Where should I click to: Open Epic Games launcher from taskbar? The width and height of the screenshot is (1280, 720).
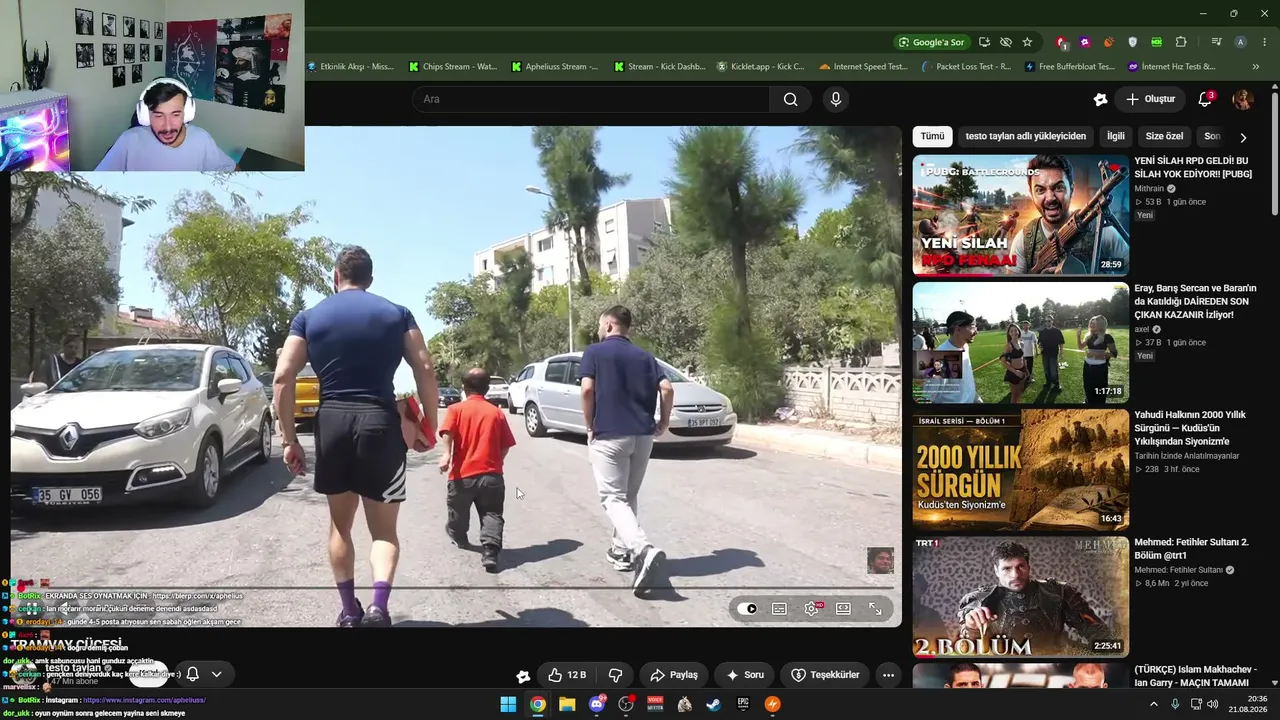click(743, 704)
